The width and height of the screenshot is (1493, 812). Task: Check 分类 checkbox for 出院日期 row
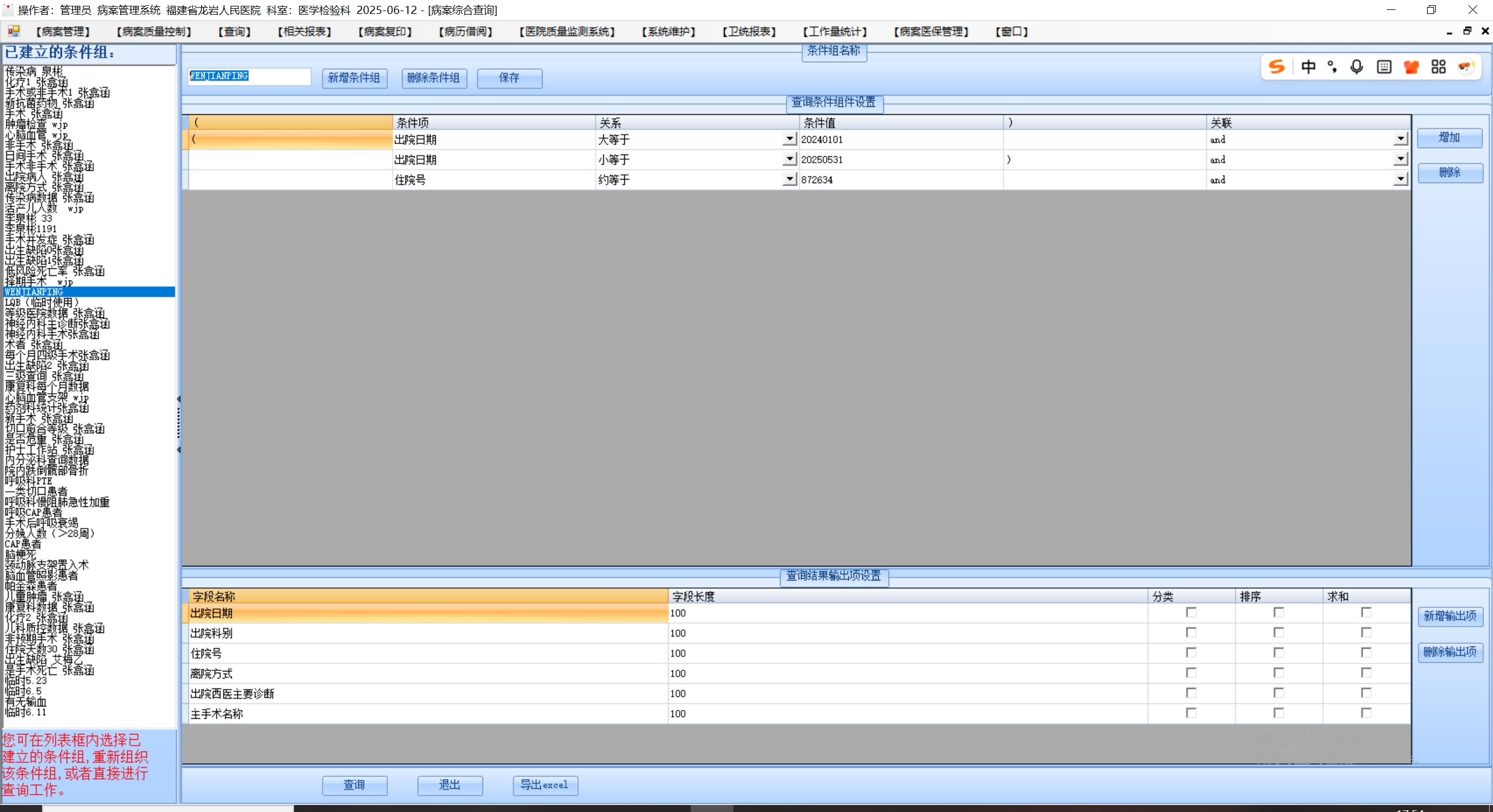tap(1191, 612)
